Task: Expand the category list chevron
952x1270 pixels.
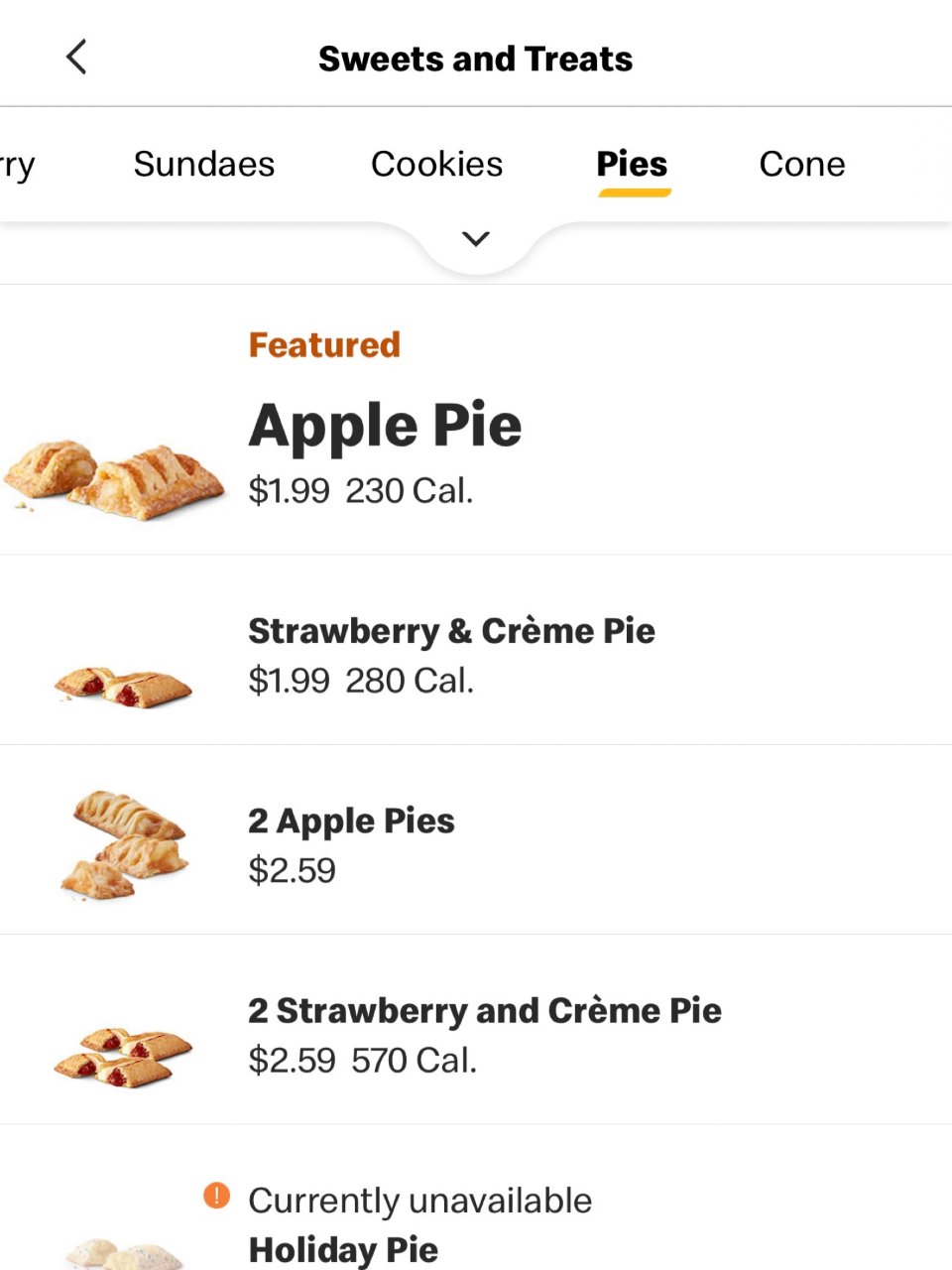Action: (x=476, y=239)
